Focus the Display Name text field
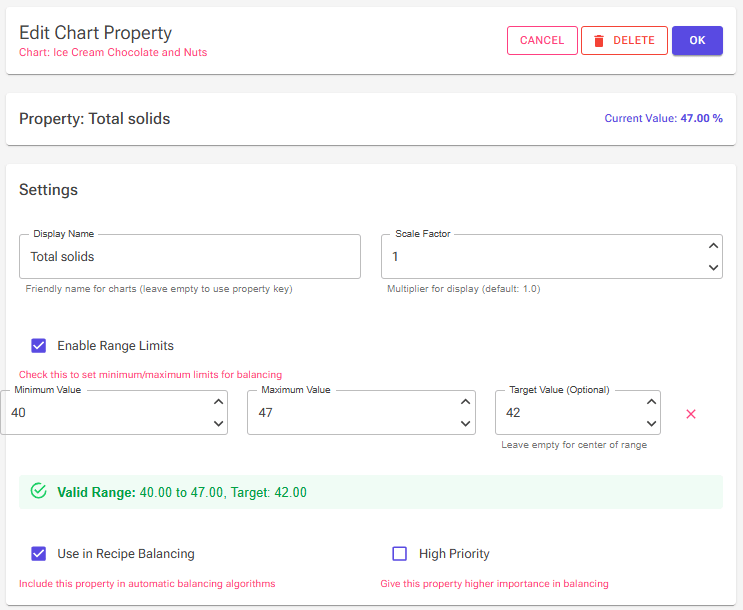 190,256
